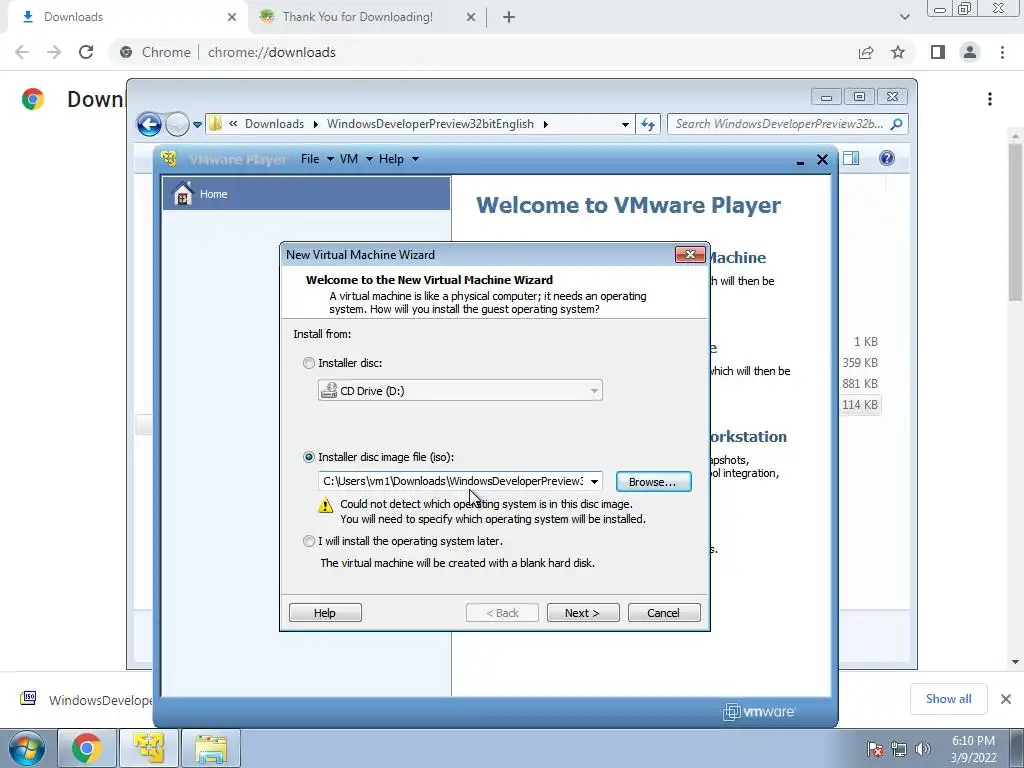Close the Chrome downloads bar
This screenshot has width=1024, height=768.
pos(1006,699)
